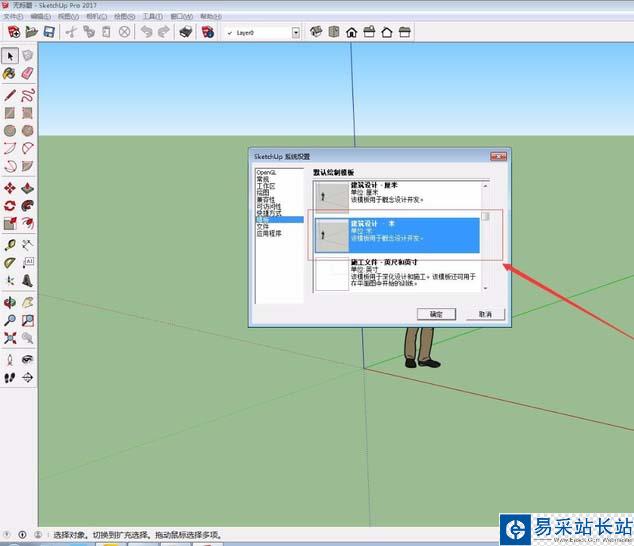The width and height of the screenshot is (634, 546).
Task: Activate the Axes tool
Action: 10,280
